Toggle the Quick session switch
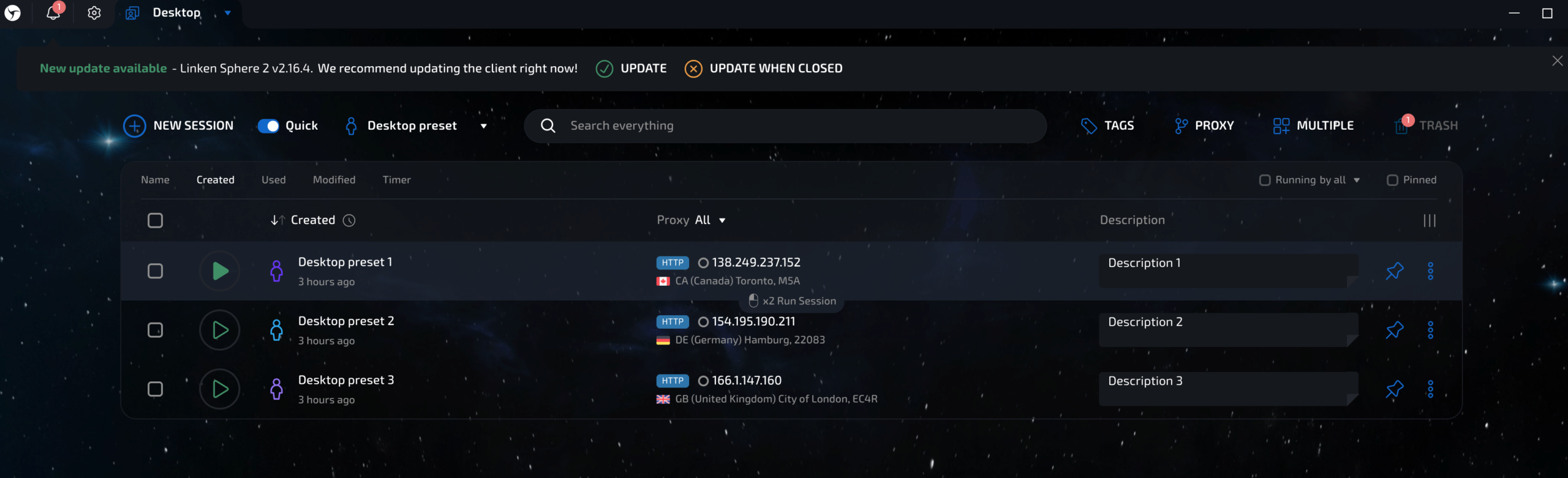Image resolution: width=1568 pixels, height=478 pixels. [268, 125]
